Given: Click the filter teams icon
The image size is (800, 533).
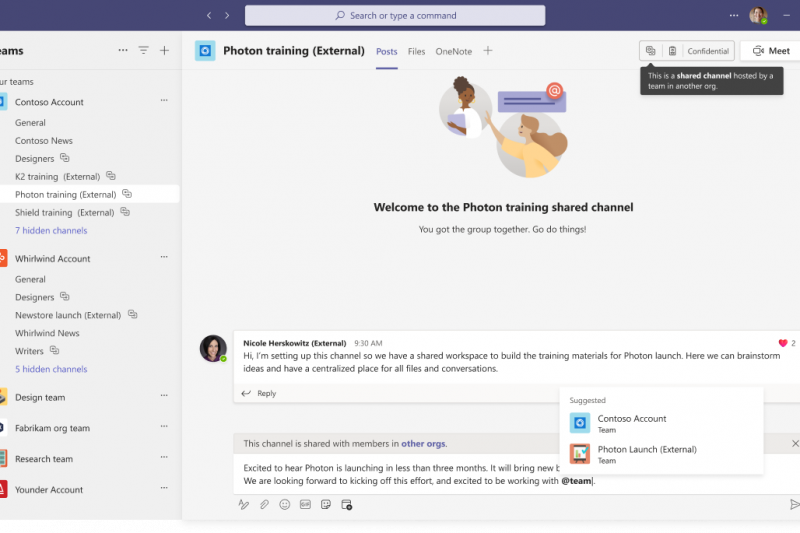Looking at the screenshot, I should 143,50.
